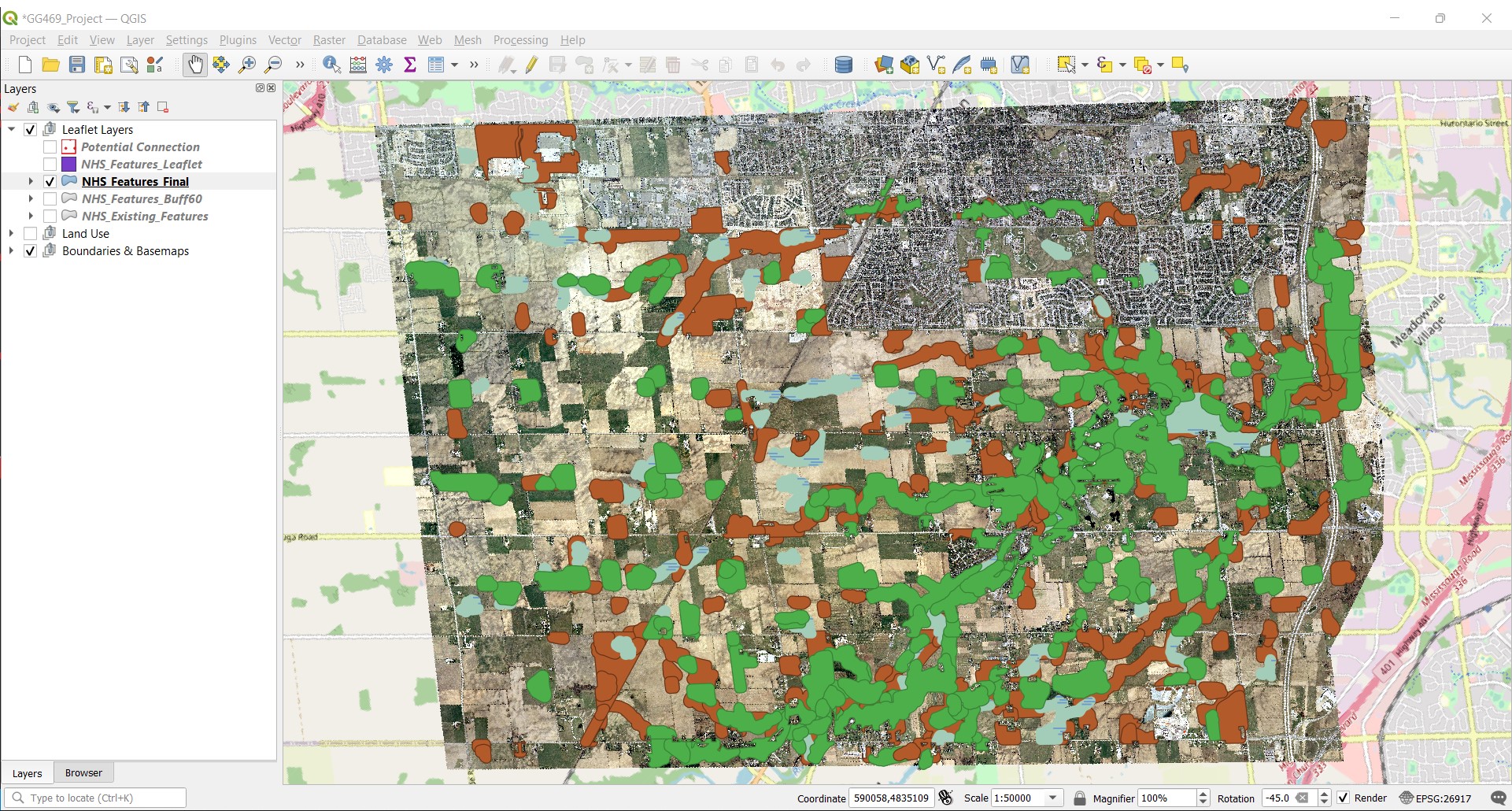Click the Save Project floppy disk icon
1512x811 pixels.
pyautogui.click(x=77, y=65)
